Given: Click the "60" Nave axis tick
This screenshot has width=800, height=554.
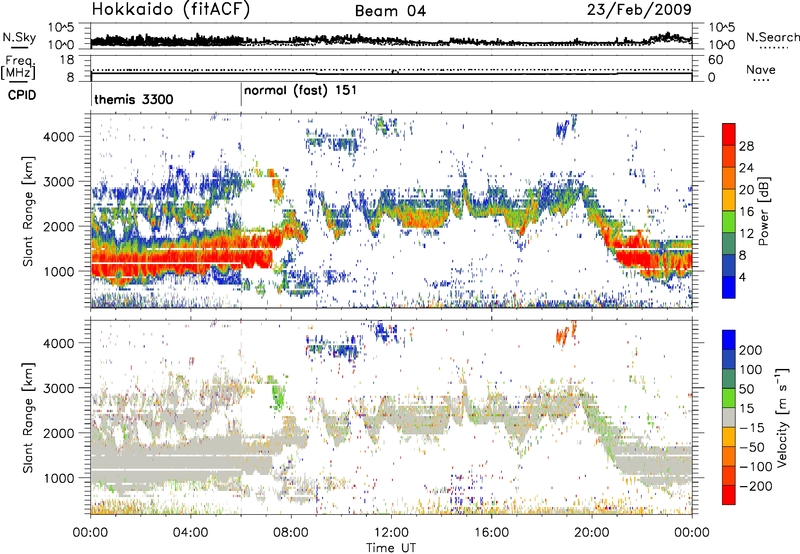Looking at the screenshot, I should (x=716, y=60).
